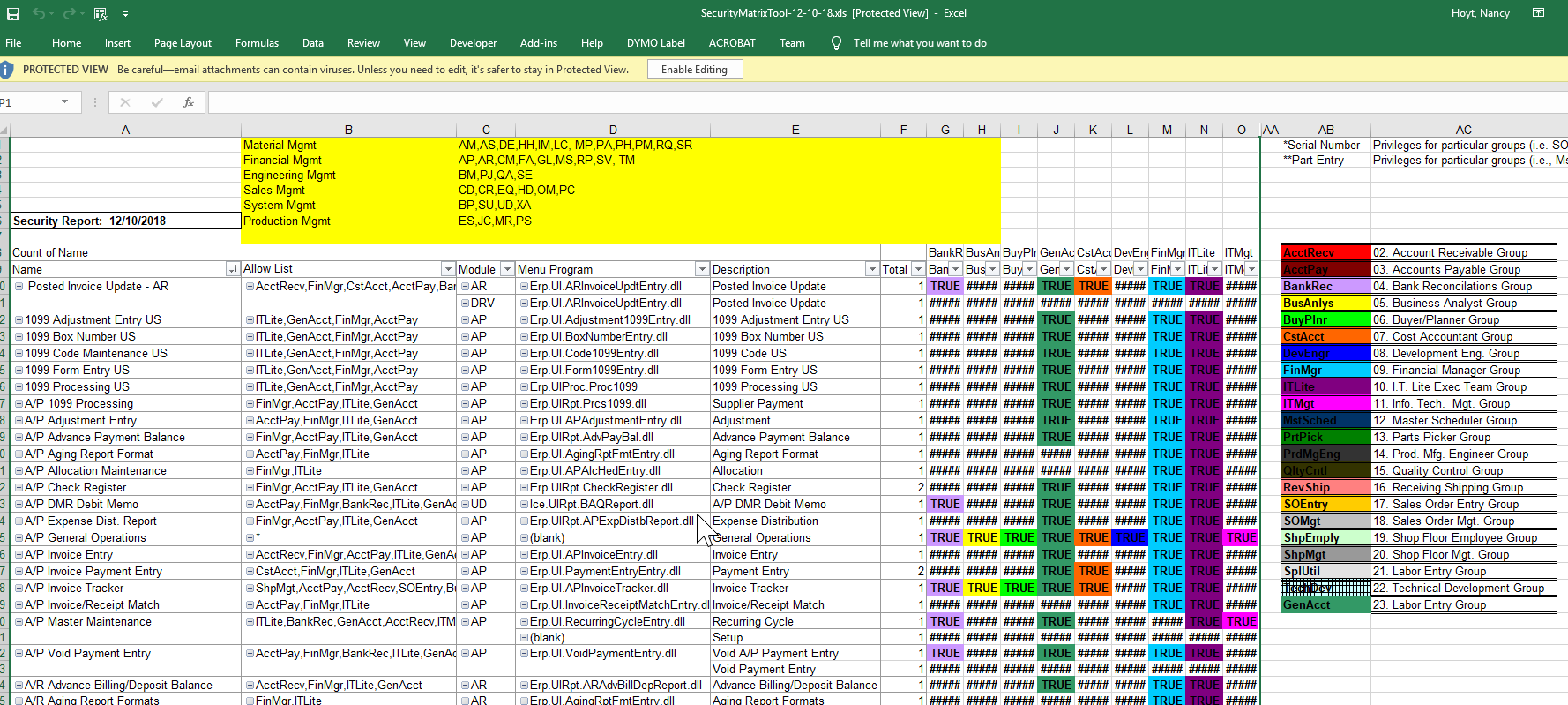Open the Name column filter dropdown
Image resolution: width=1568 pixels, height=705 pixels.
point(233,269)
